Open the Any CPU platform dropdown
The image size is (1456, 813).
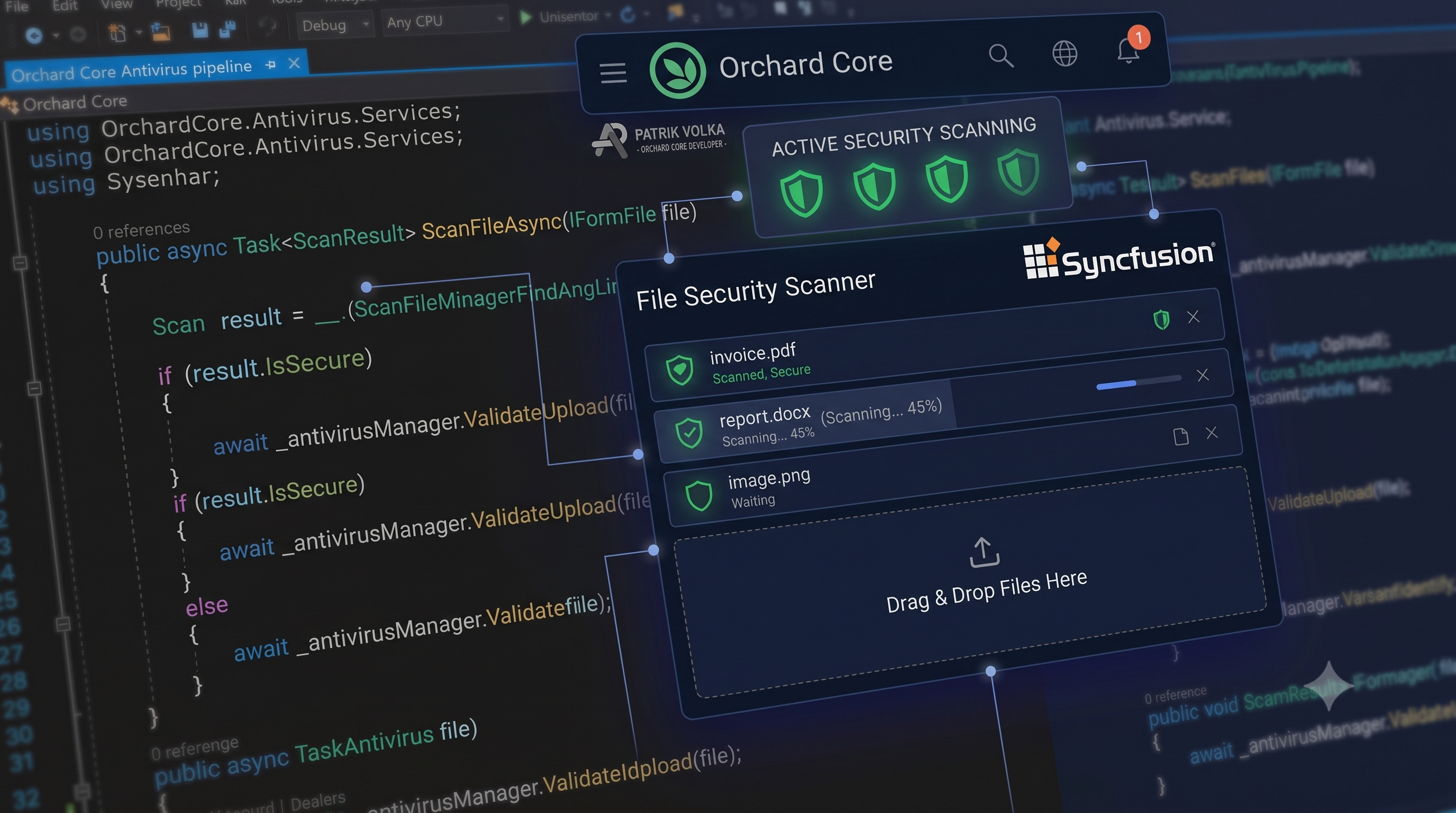coord(445,22)
